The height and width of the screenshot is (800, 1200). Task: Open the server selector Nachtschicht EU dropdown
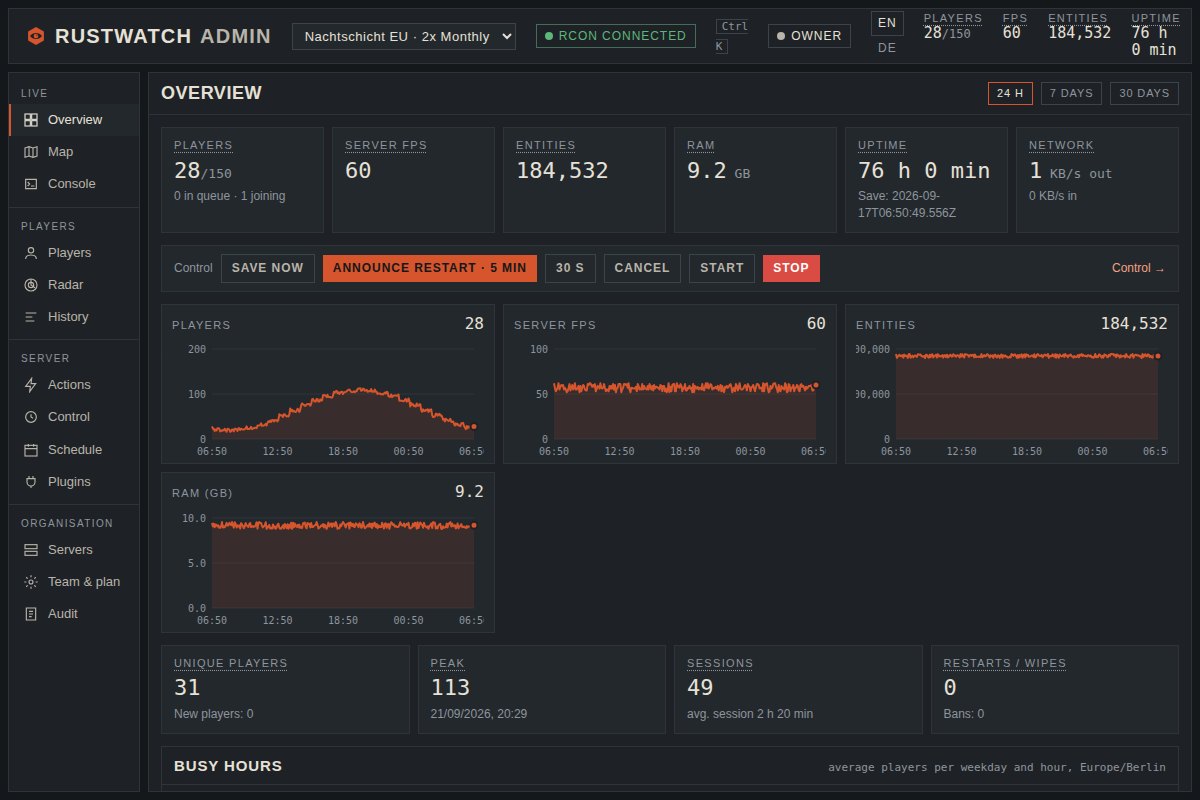point(404,36)
